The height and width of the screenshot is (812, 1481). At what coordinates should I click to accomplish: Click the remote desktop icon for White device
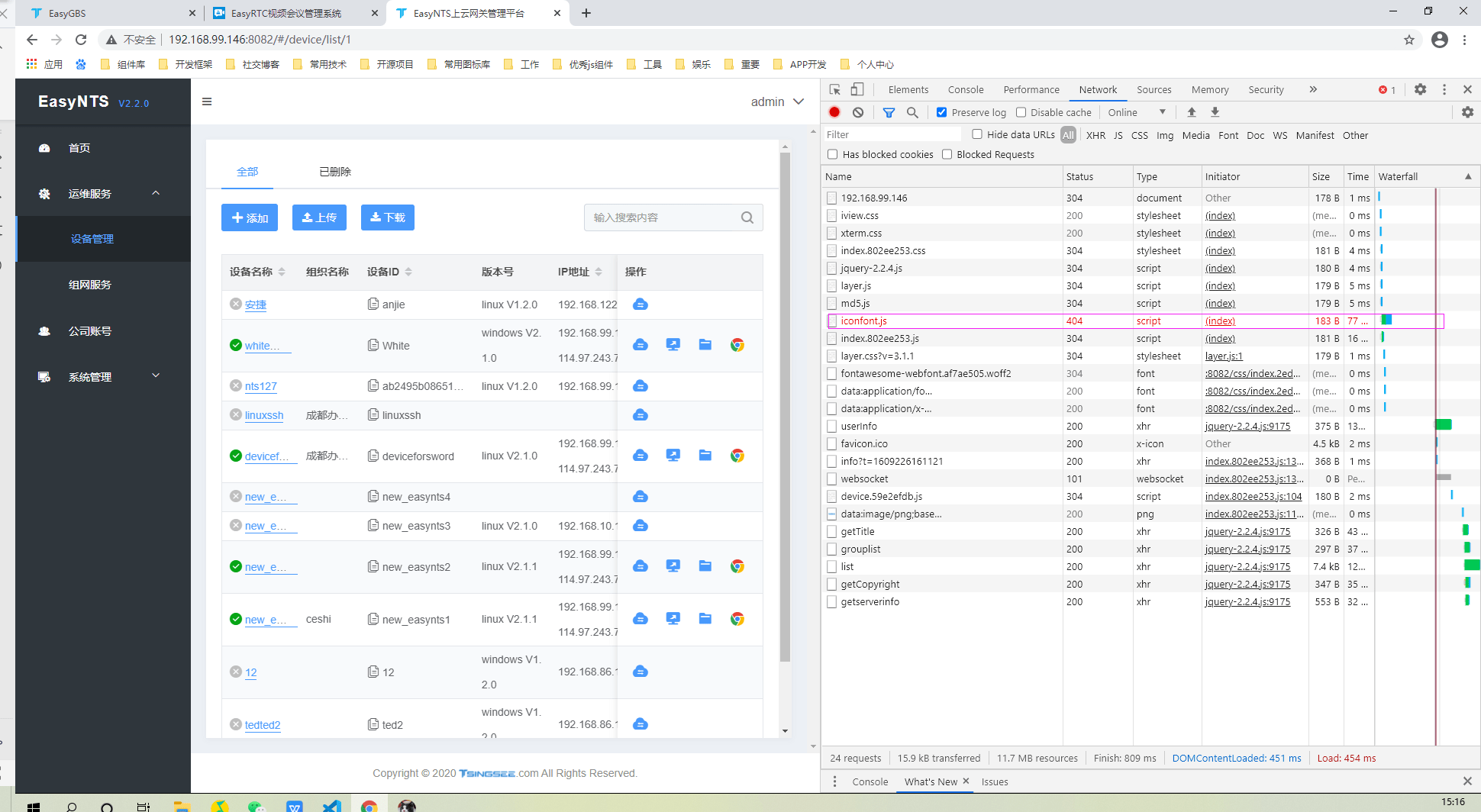tap(673, 345)
